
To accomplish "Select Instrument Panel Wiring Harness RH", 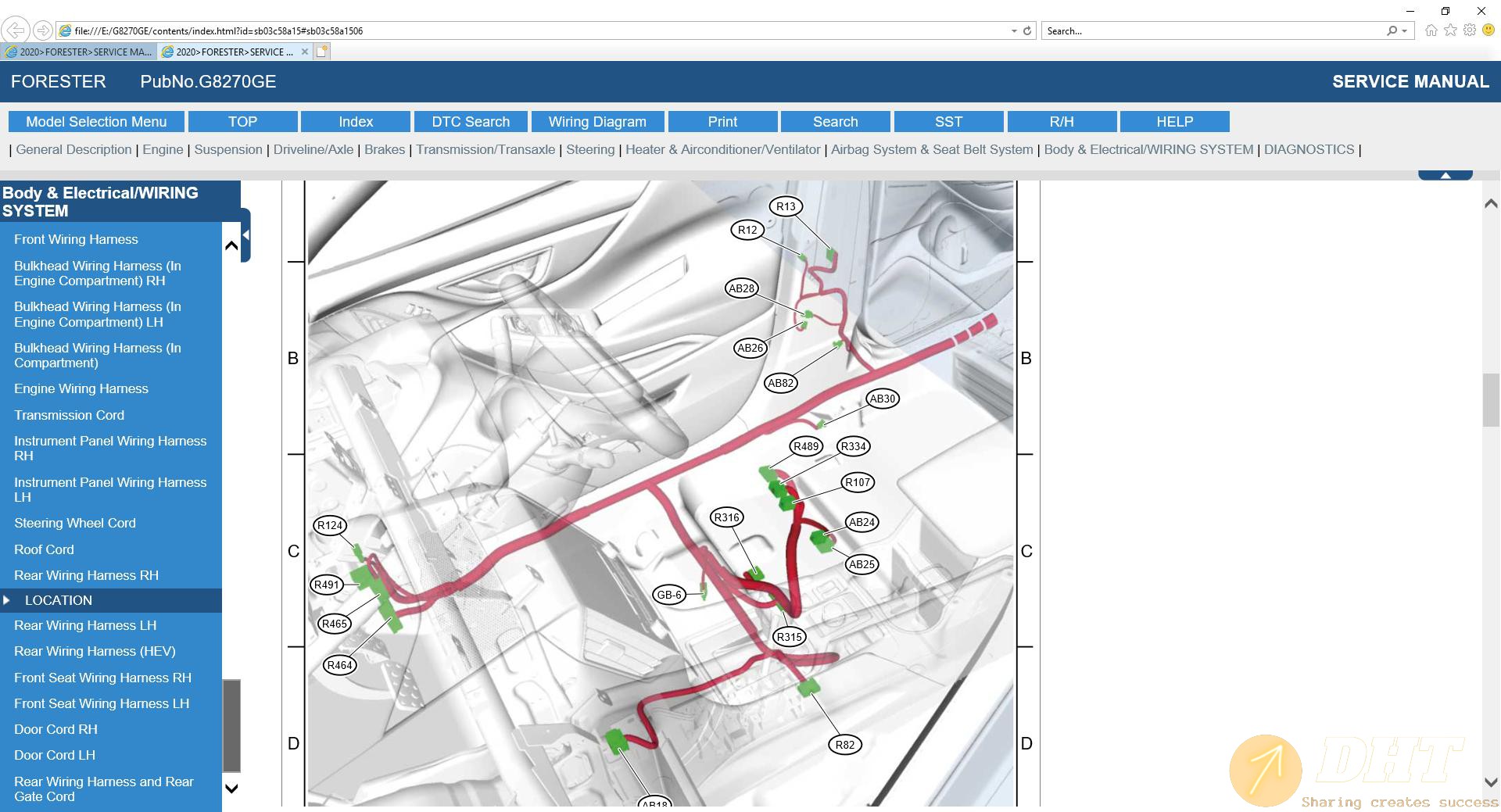I will point(110,448).
